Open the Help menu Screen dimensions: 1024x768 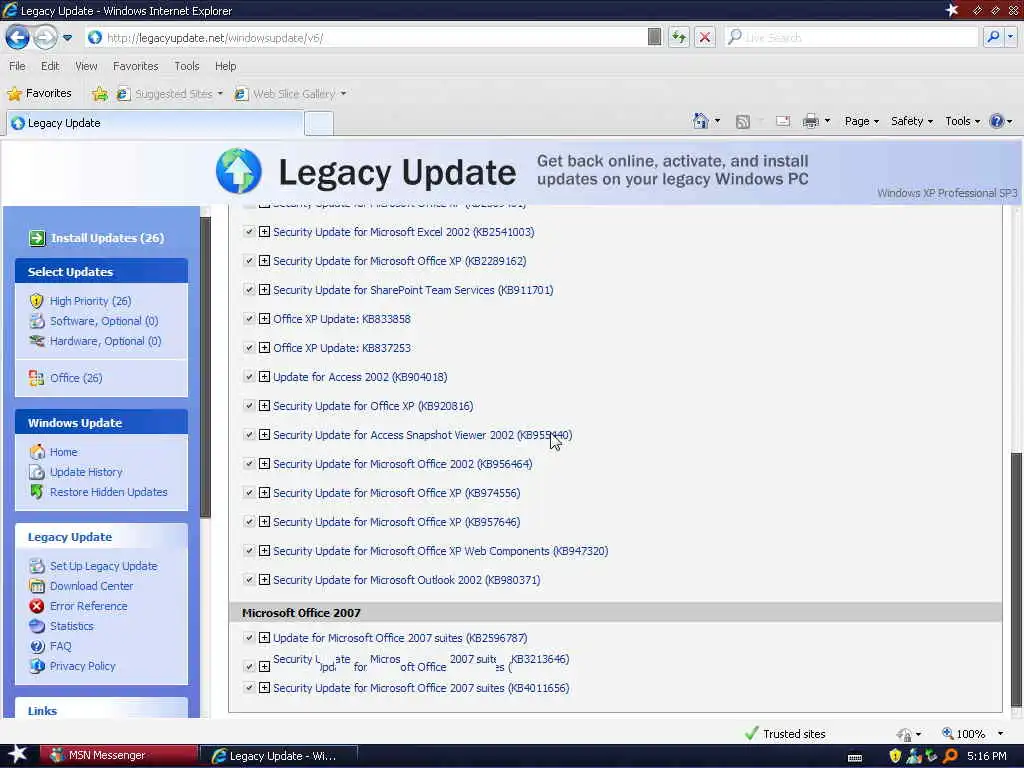[x=225, y=66]
